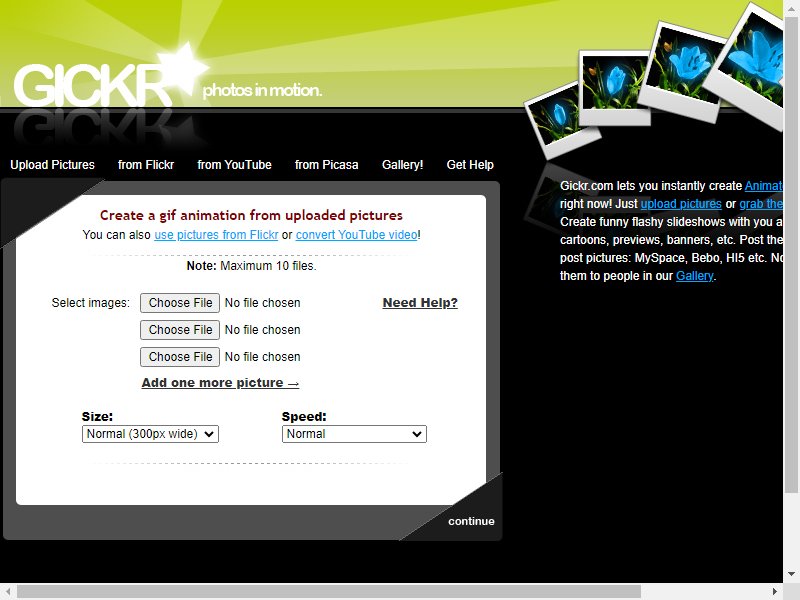Open the Upload Pictures menu item
This screenshot has width=800, height=600.
tap(53, 165)
